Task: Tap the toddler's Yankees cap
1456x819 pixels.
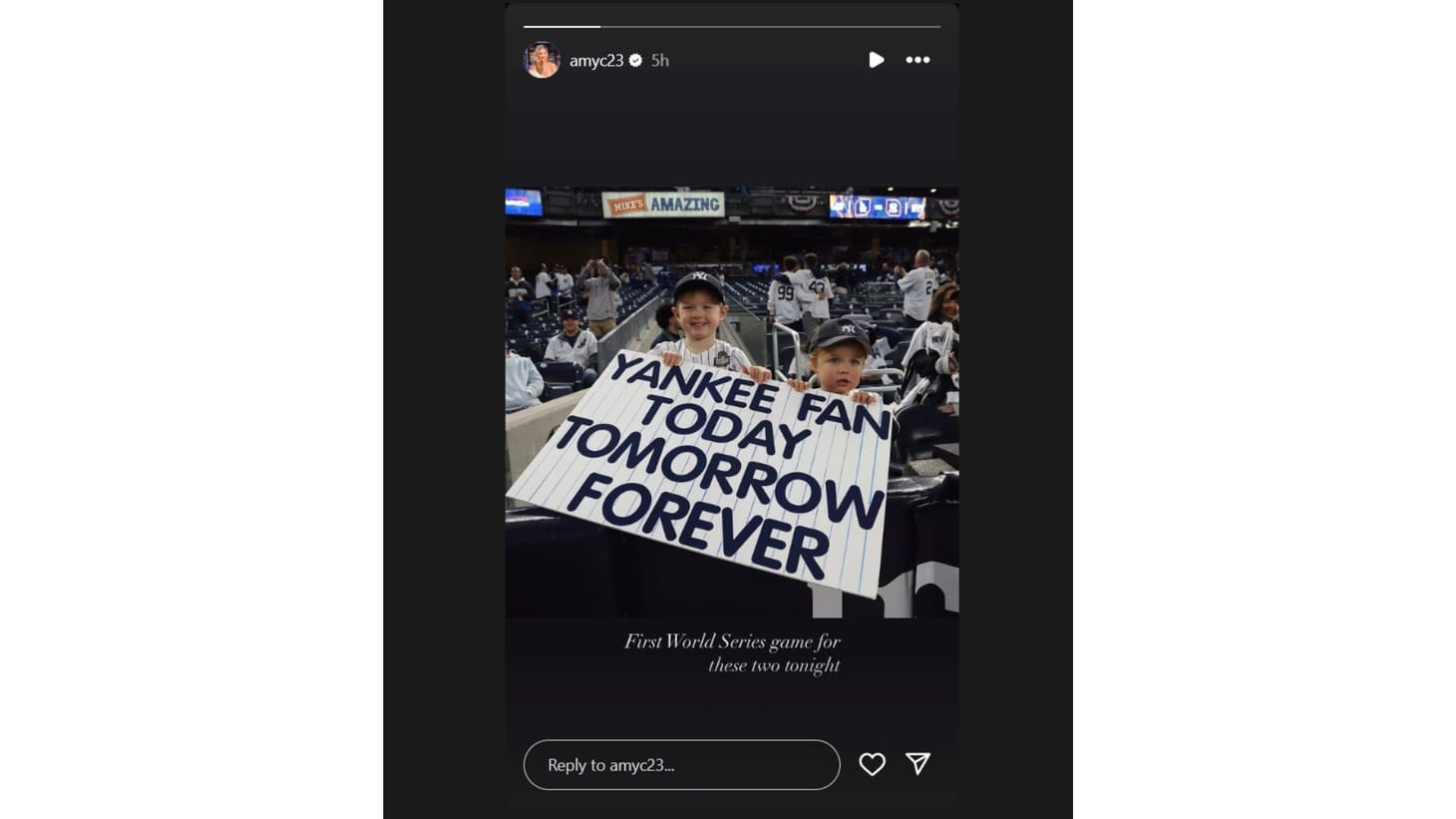Action: pos(839,334)
